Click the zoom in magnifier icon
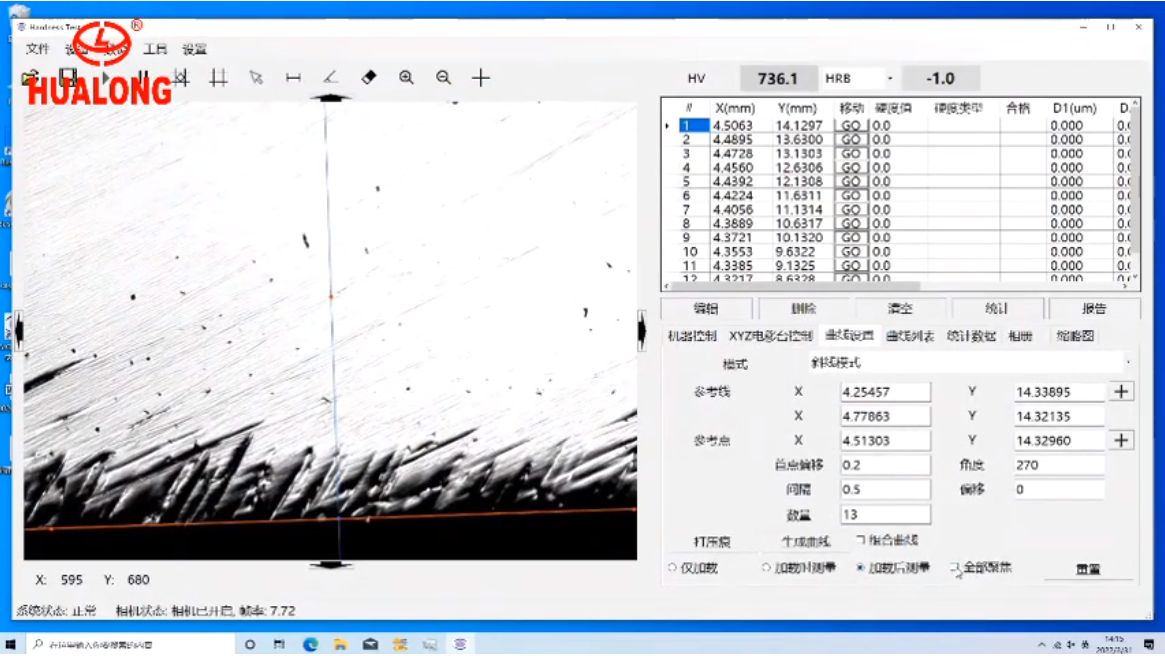This screenshot has height=656, width=1165. 406,77
